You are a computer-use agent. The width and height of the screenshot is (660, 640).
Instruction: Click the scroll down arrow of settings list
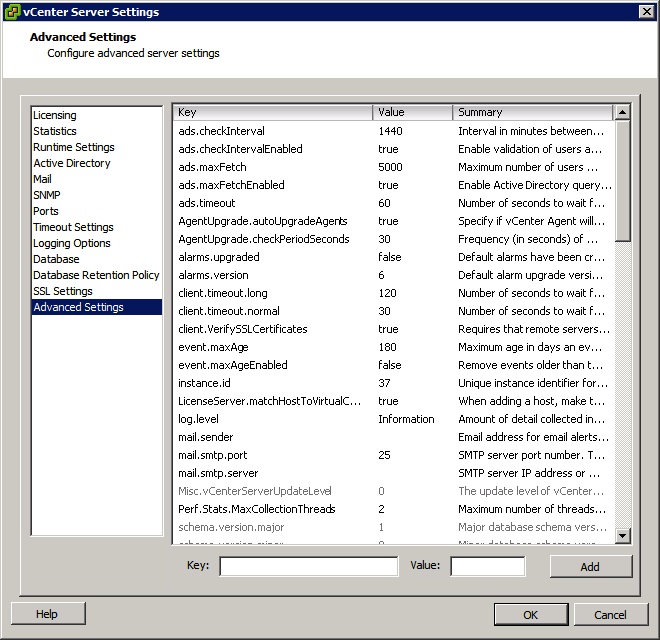click(622, 536)
